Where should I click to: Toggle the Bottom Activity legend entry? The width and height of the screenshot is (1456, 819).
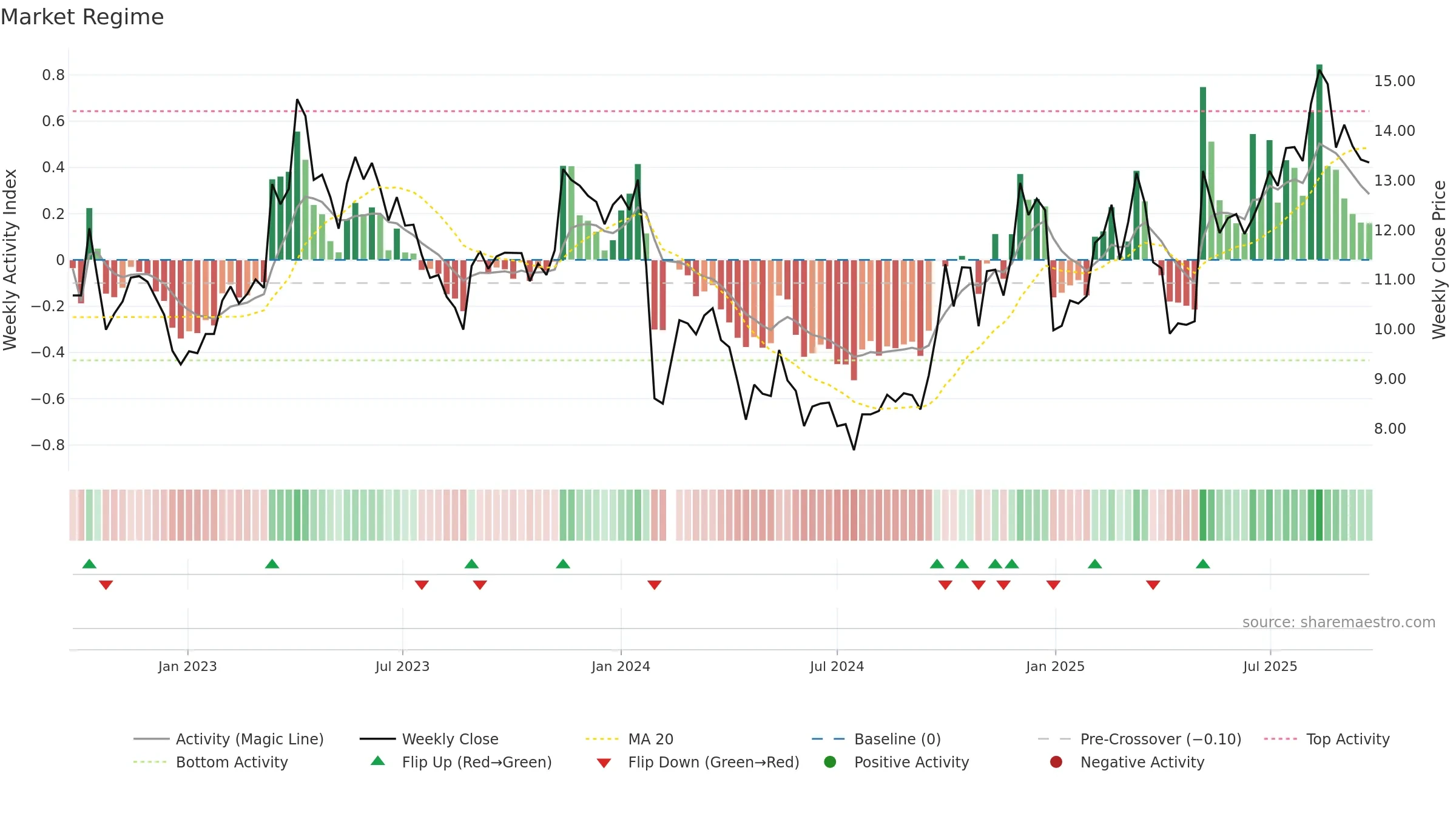[x=211, y=762]
